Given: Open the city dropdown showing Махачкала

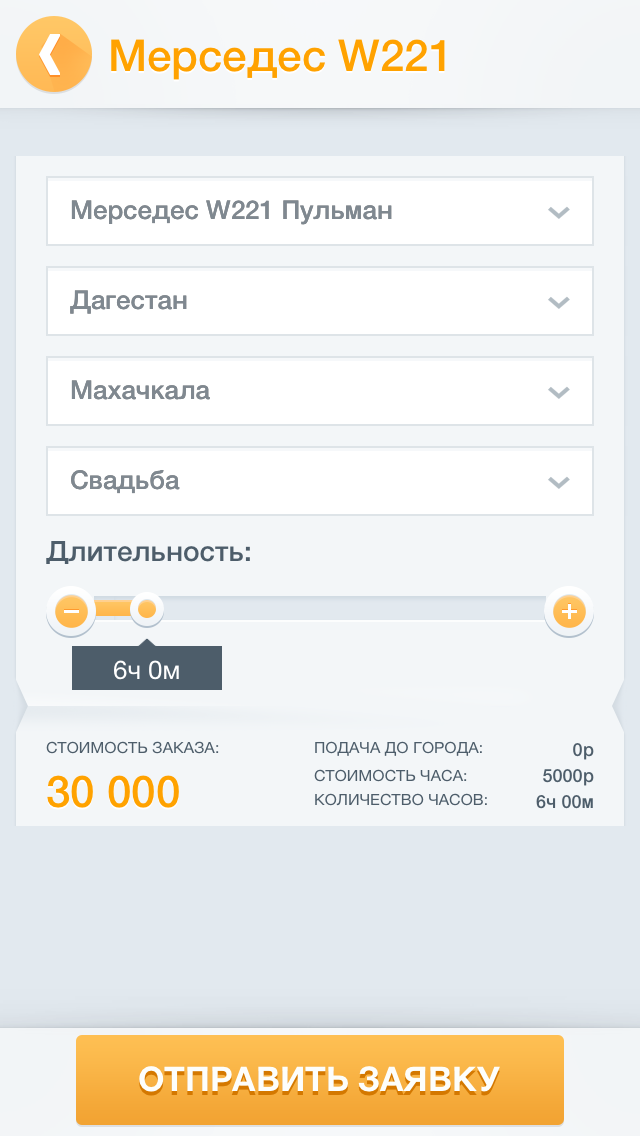Looking at the screenshot, I should (320, 391).
